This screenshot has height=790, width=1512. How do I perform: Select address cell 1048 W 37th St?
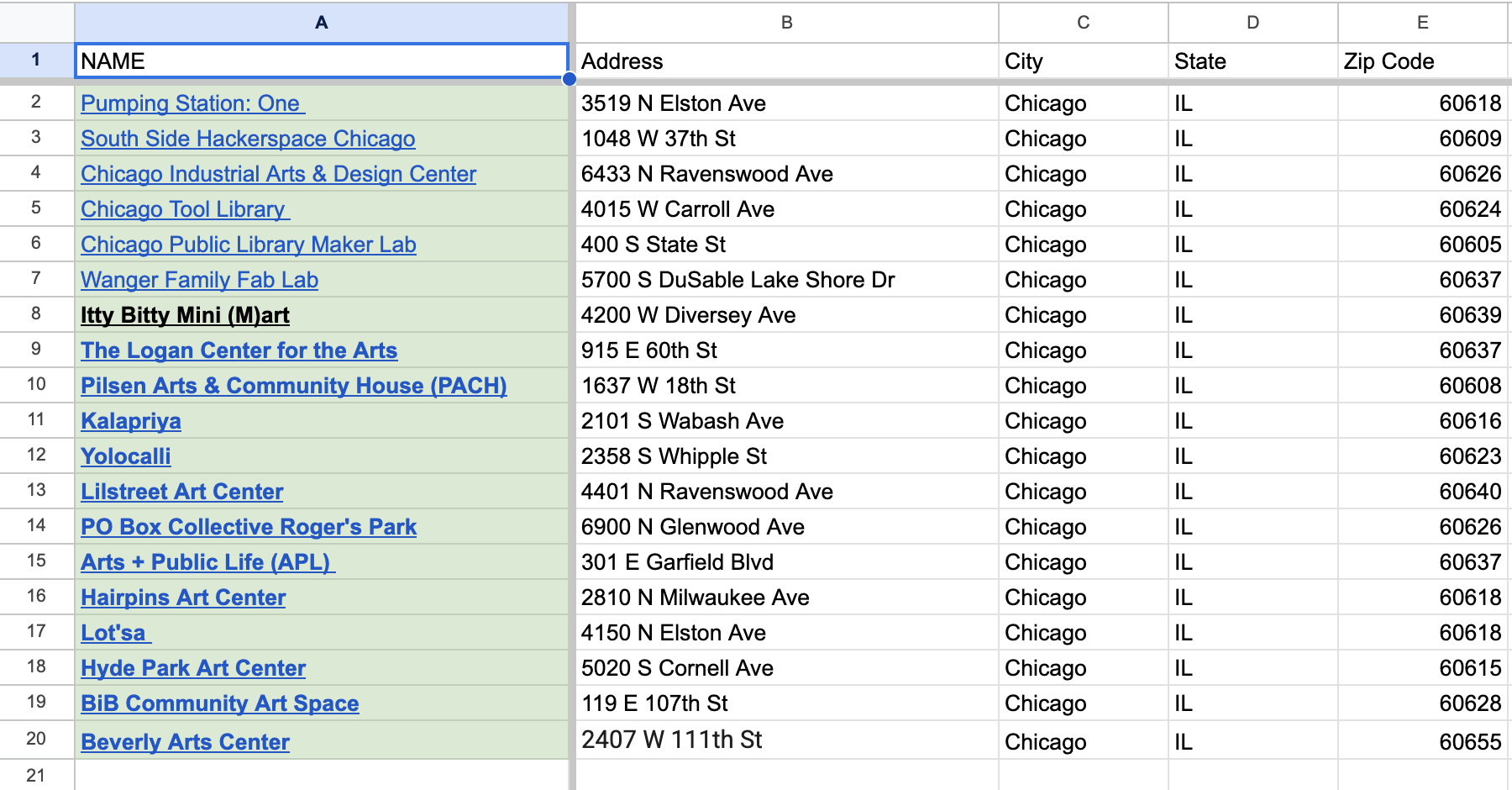[787, 139]
